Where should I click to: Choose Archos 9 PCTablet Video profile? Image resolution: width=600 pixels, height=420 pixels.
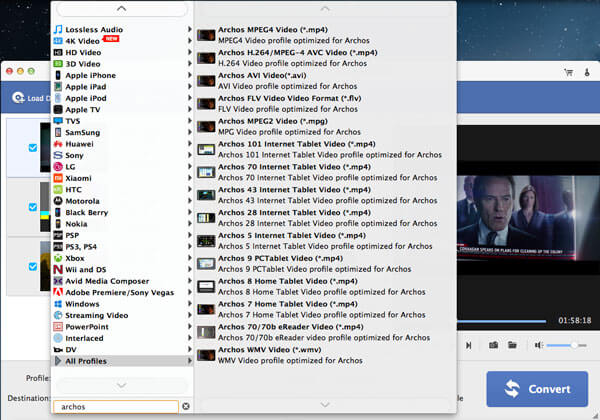[x=325, y=264]
